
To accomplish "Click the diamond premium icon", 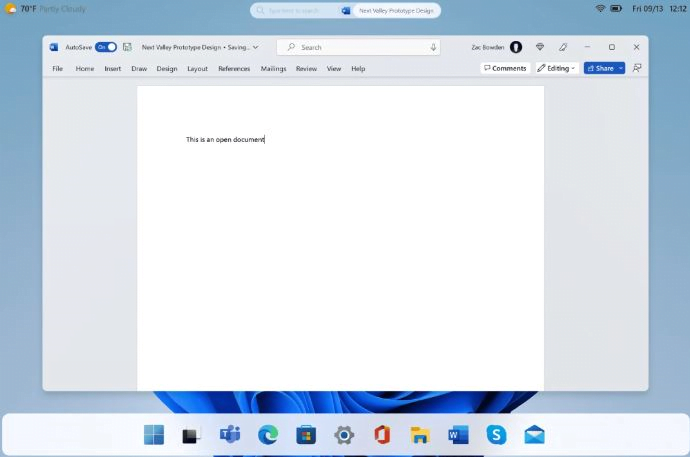I will [x=540, y=47].
